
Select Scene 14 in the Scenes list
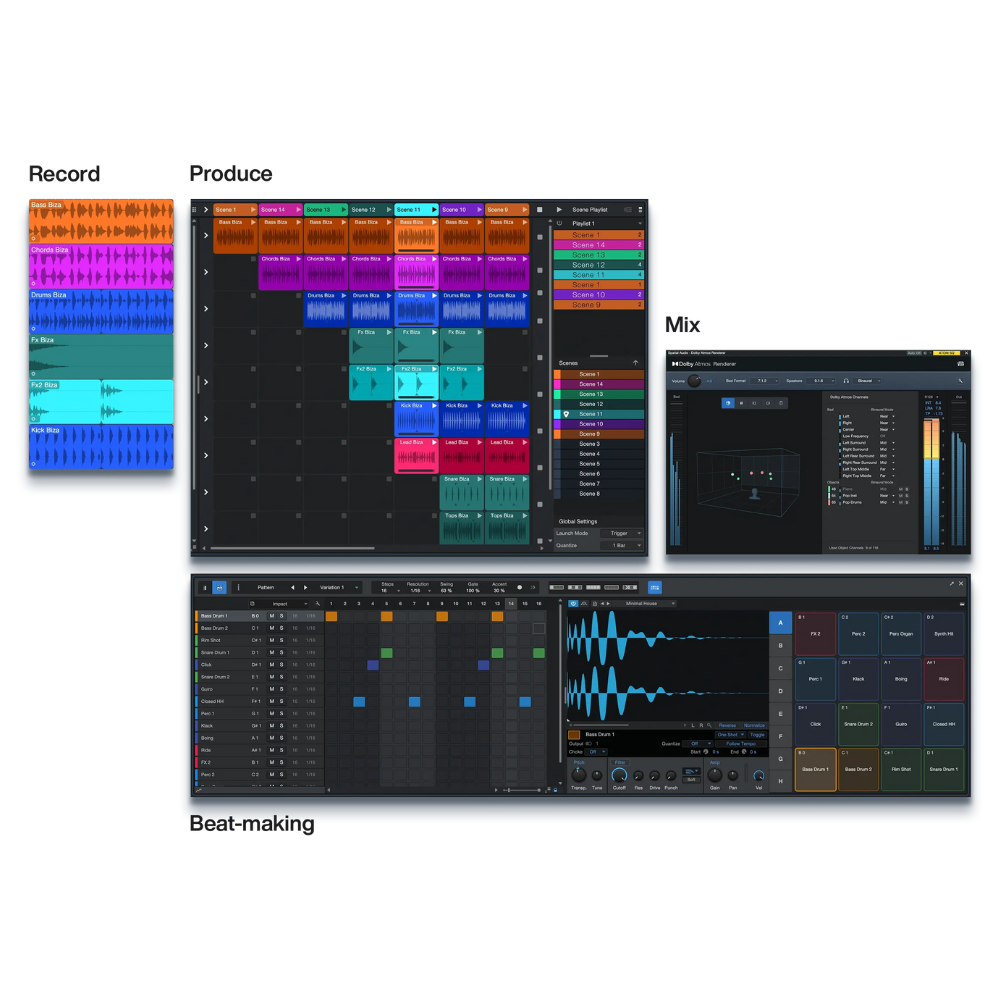pos(591,384)
